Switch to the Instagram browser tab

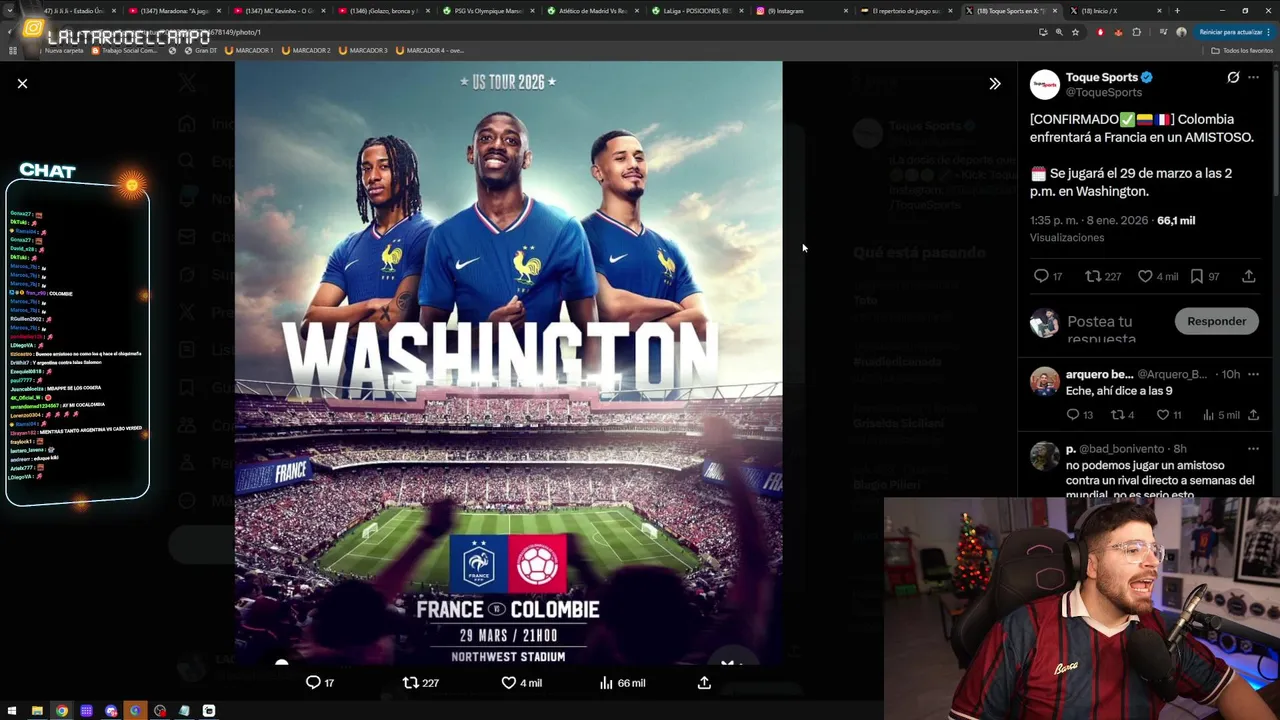point(802,10)
